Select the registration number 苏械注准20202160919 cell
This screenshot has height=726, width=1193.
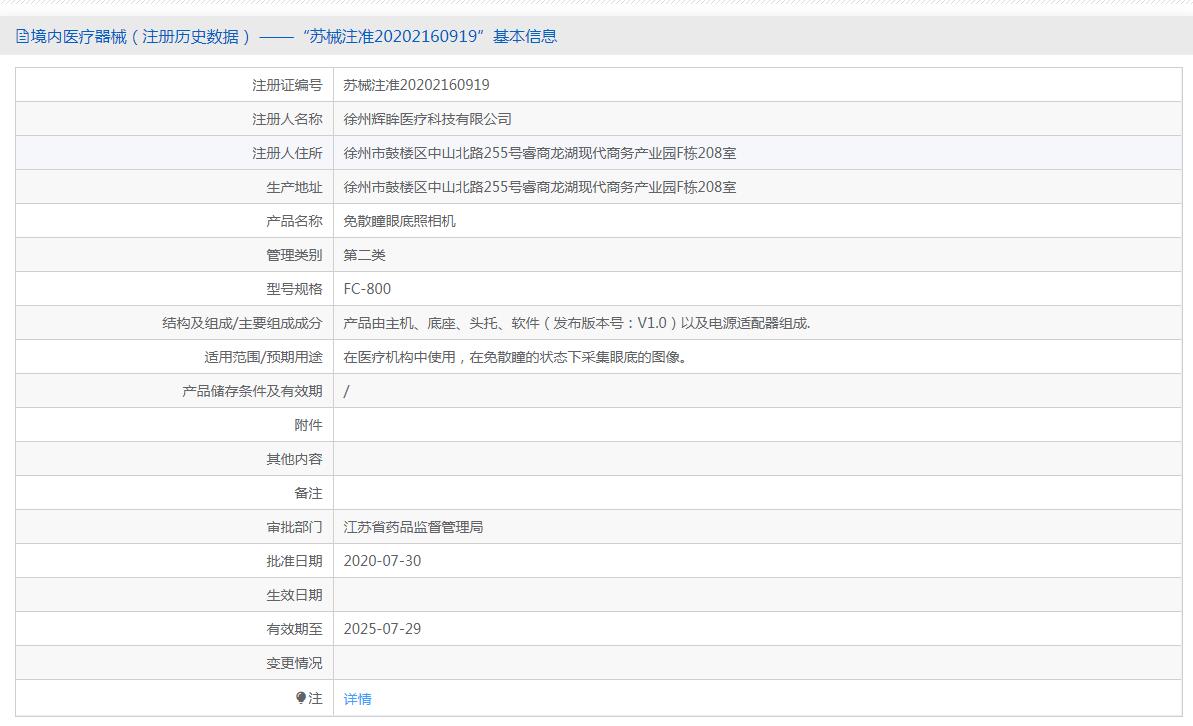[x=416, y=85]
